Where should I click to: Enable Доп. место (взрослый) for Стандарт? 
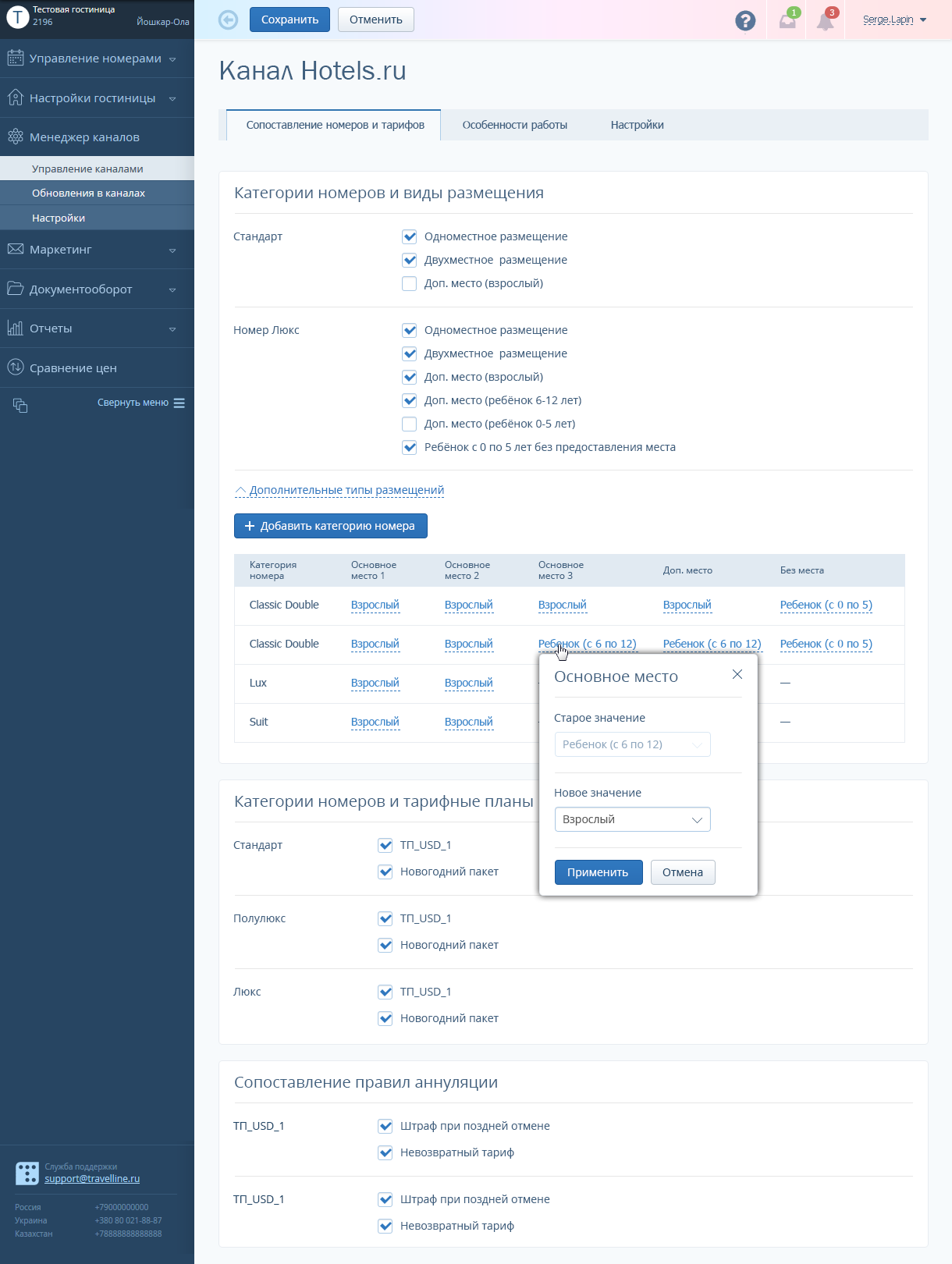(x=409, y=283)
